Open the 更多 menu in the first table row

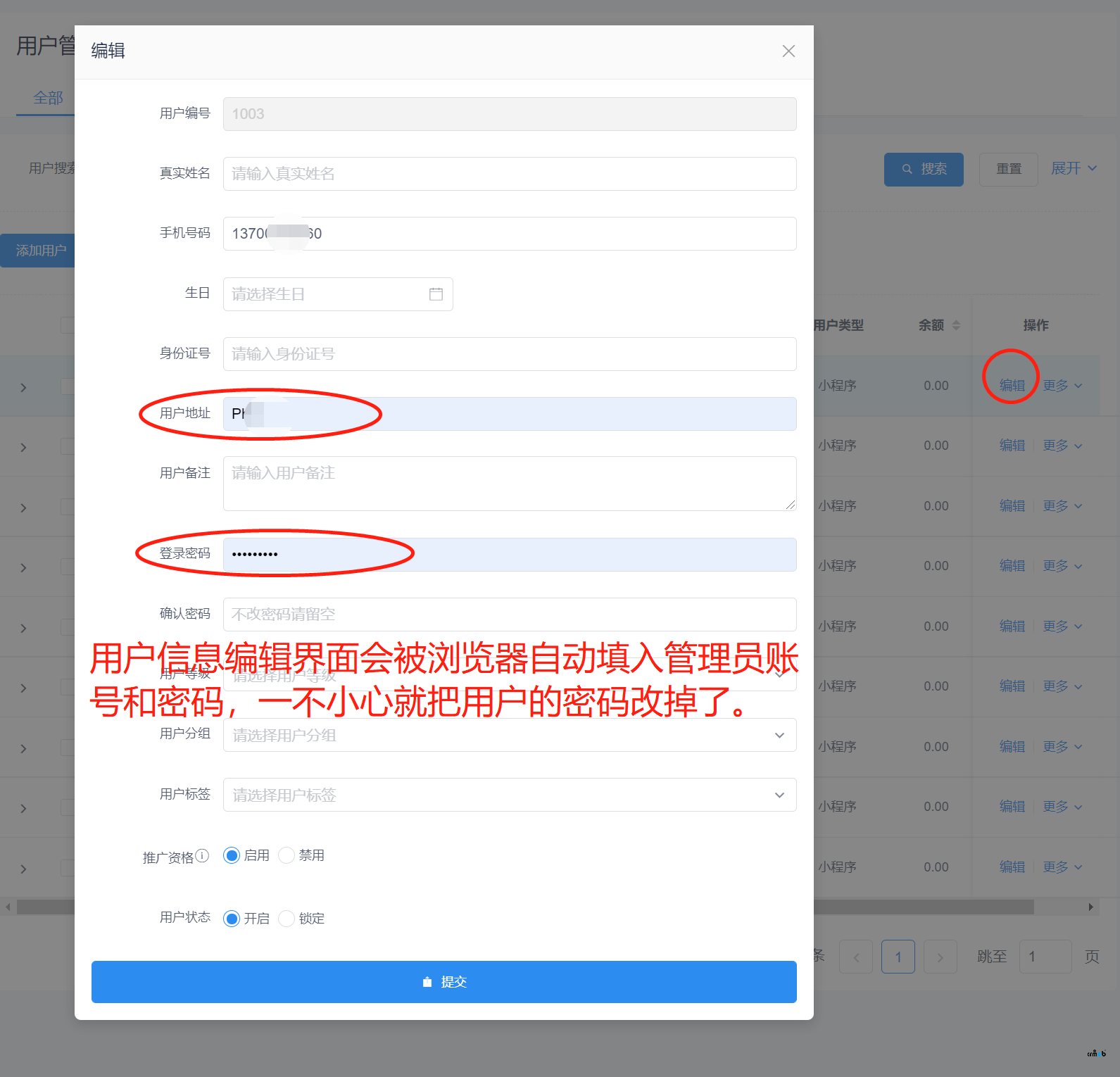(x=1062, y=386)
